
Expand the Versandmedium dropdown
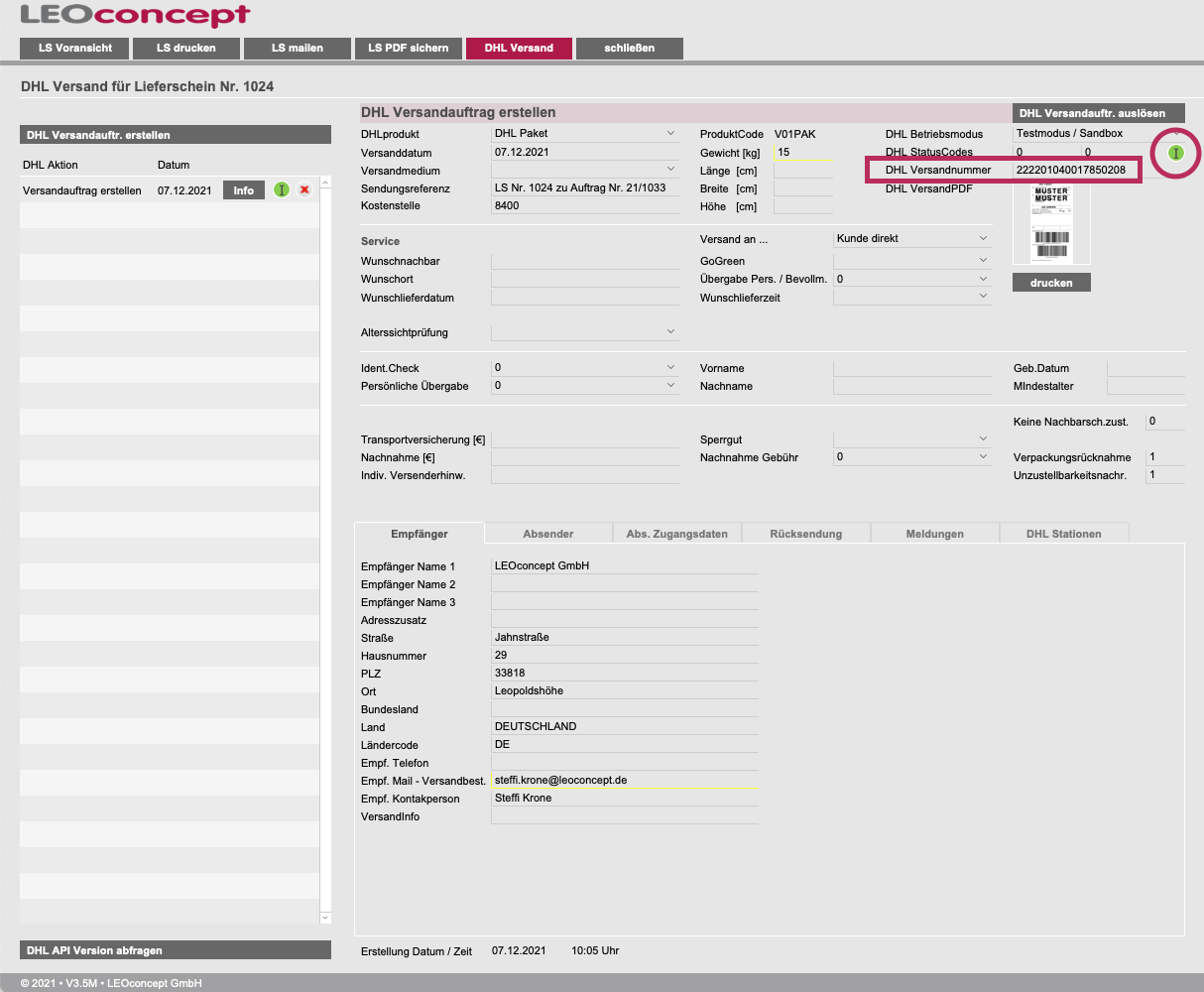585,170
